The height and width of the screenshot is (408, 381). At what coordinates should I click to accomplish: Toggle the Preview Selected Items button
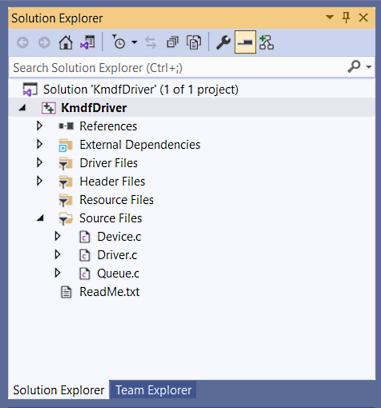click(x=245, y=42)
